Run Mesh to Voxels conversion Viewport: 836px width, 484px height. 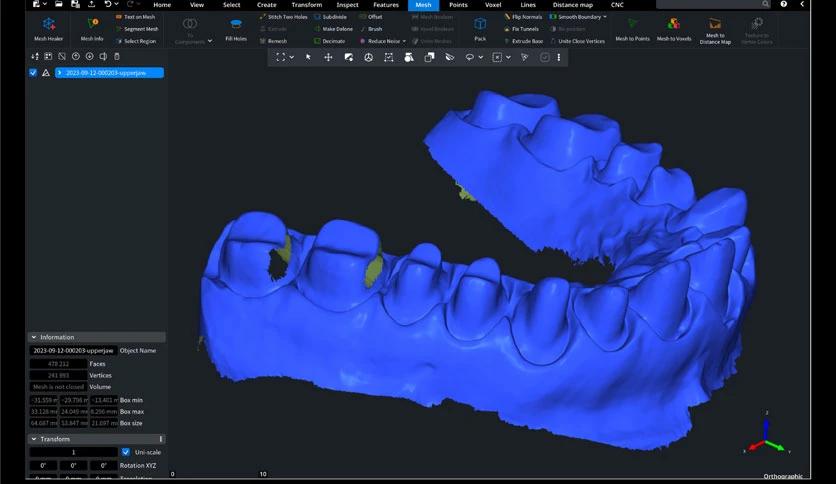point(674,29)
